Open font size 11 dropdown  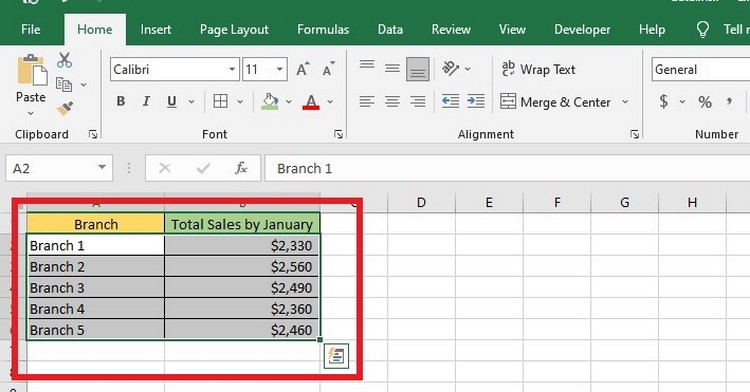coord(280,70)
